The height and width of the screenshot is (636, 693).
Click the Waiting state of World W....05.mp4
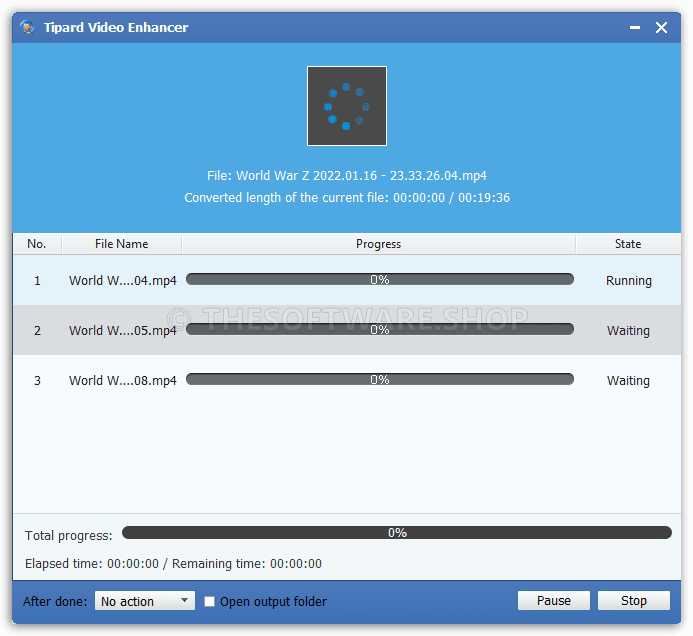pyautogui.click(x=628, y=331)
